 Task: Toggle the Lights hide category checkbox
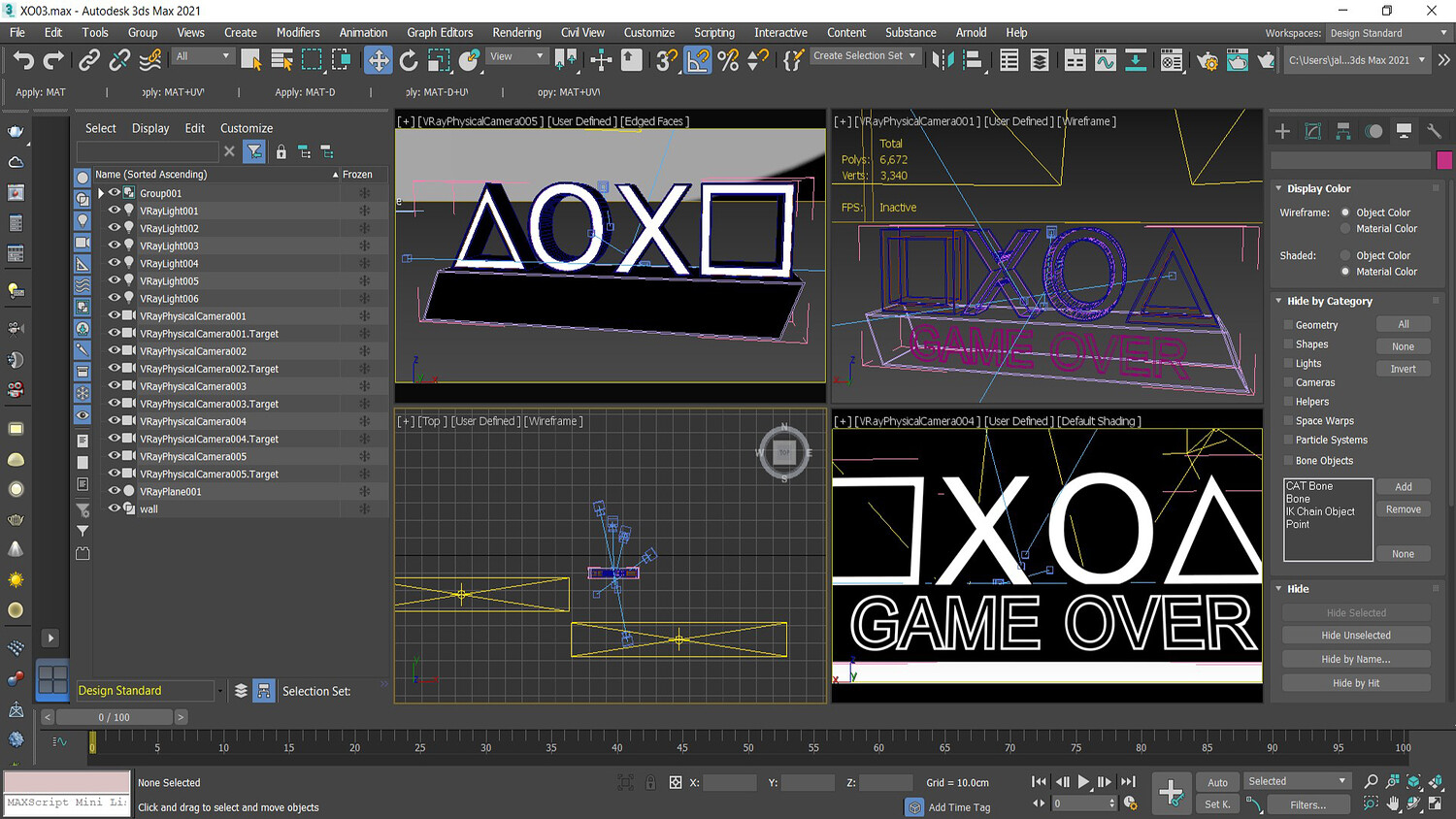click(x=1288, y=364)
